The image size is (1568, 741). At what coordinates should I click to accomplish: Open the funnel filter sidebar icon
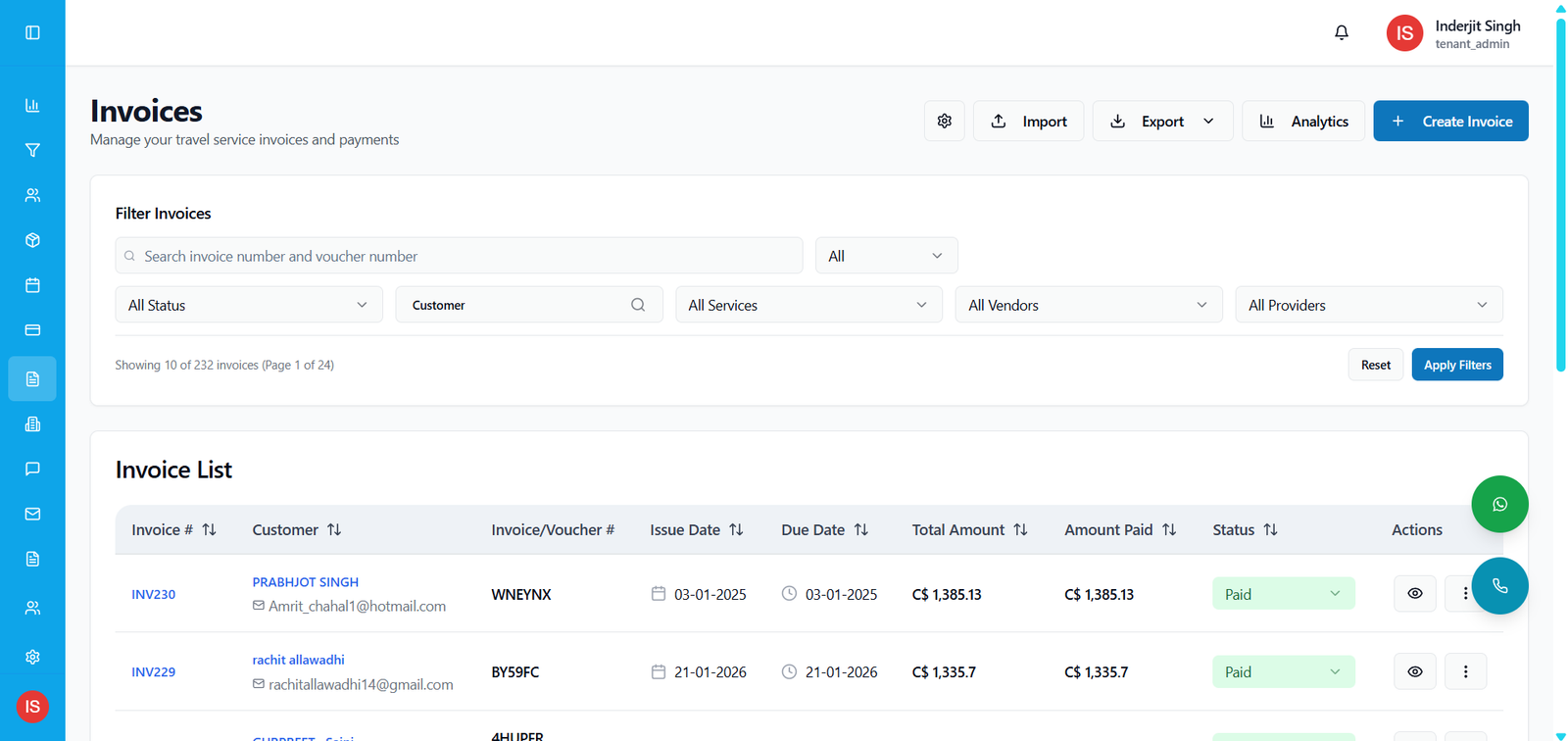coord(32,150)
